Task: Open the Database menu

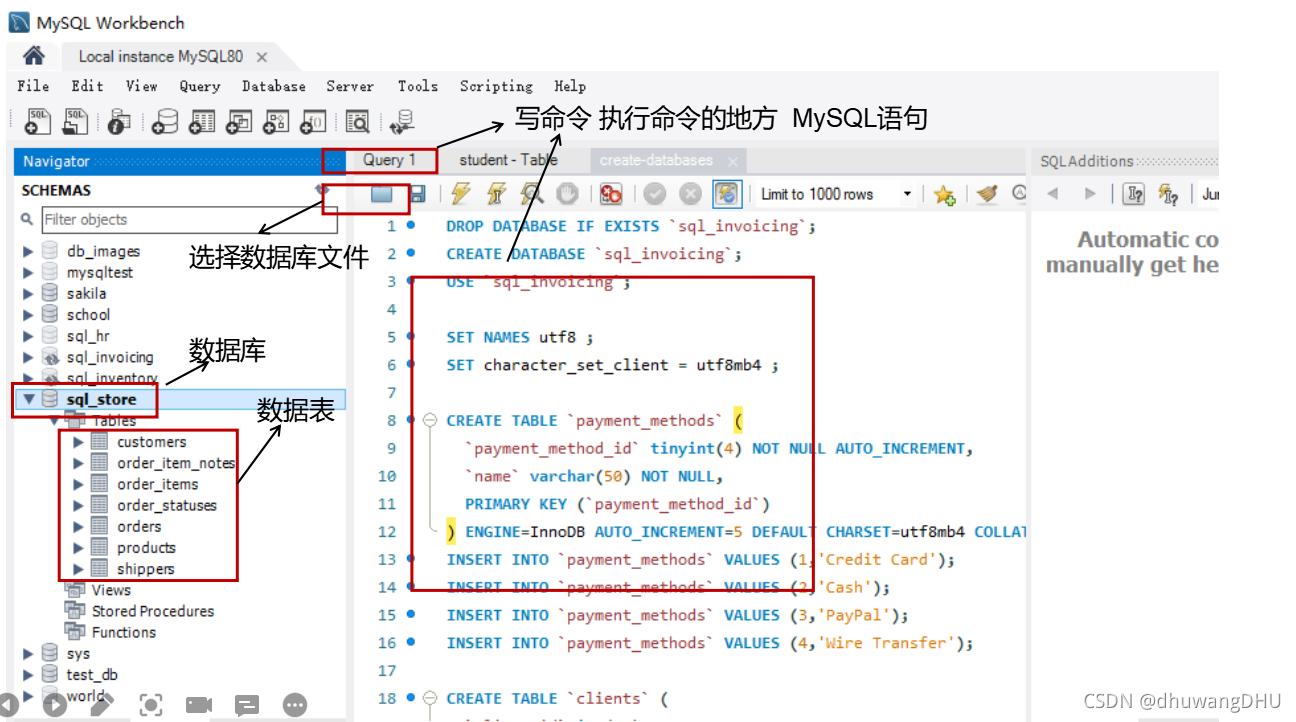Action: pyautogui.click(x=274, y=86)
